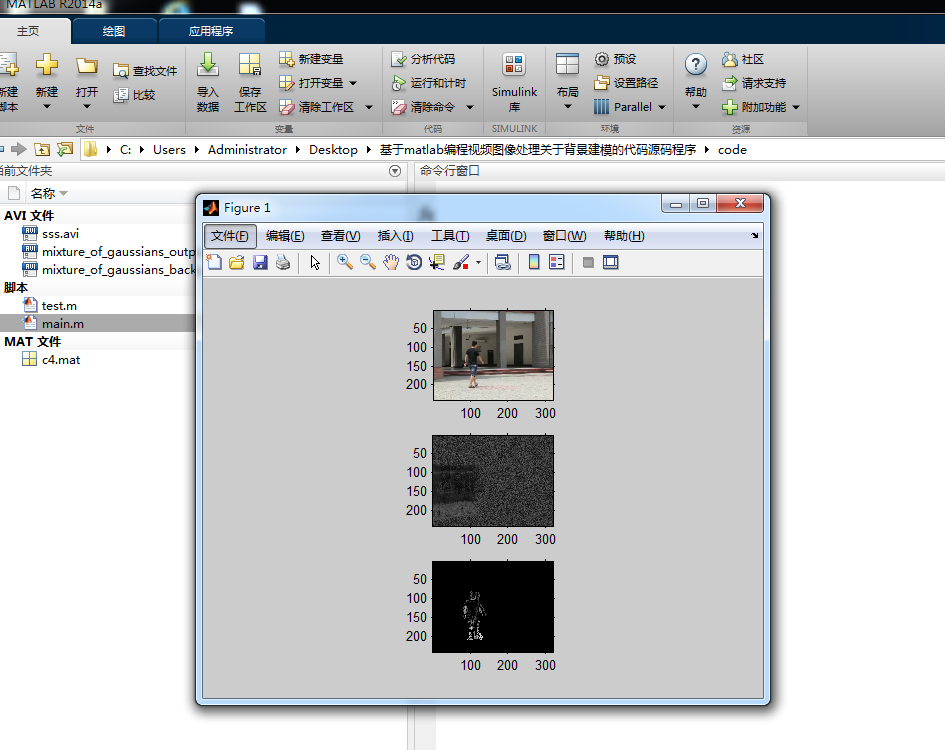Expand the 清除工作区 dropdown

(x=369, y=107)
